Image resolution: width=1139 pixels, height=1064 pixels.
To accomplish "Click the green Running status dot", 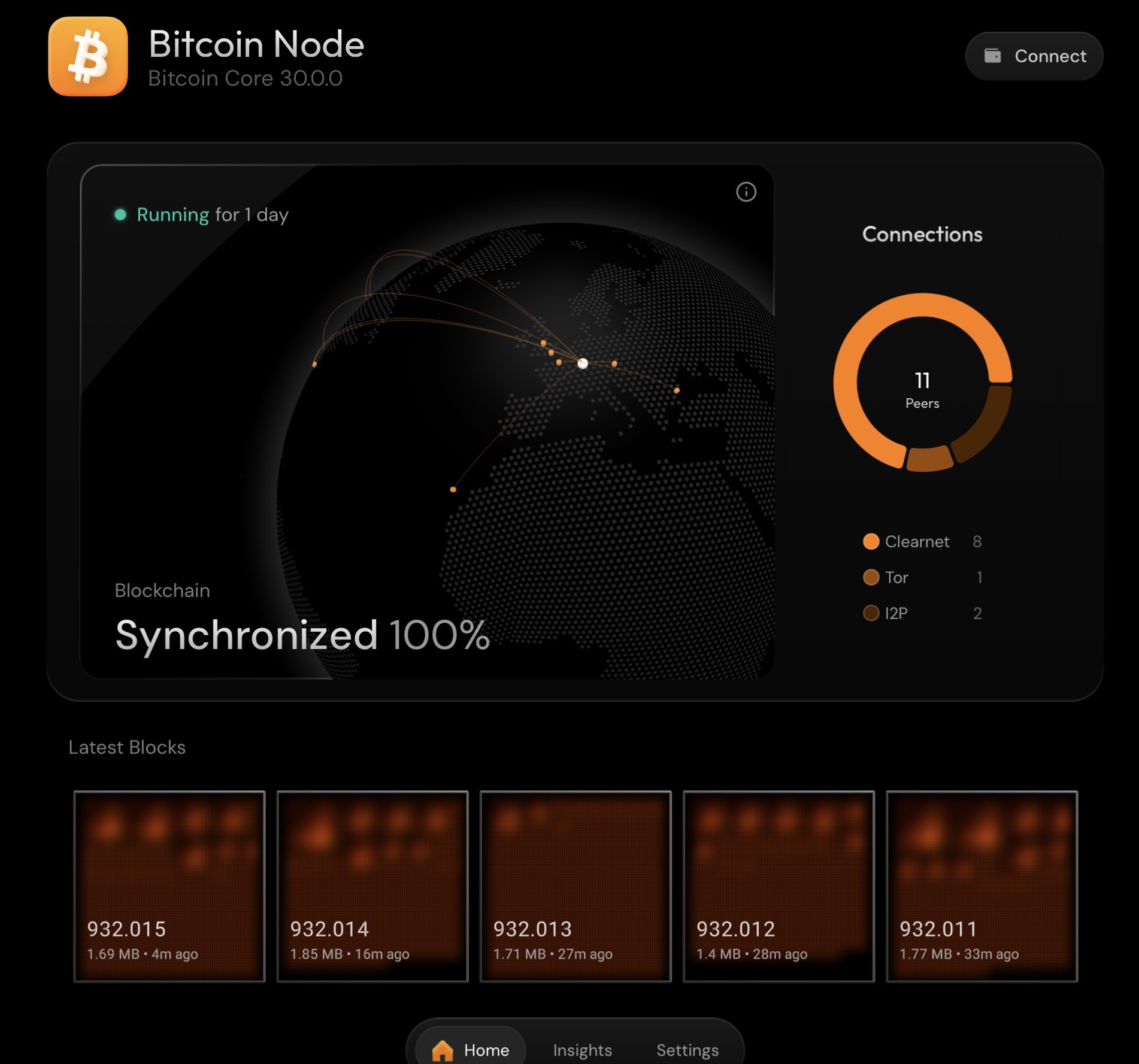I will coord(120,214).
